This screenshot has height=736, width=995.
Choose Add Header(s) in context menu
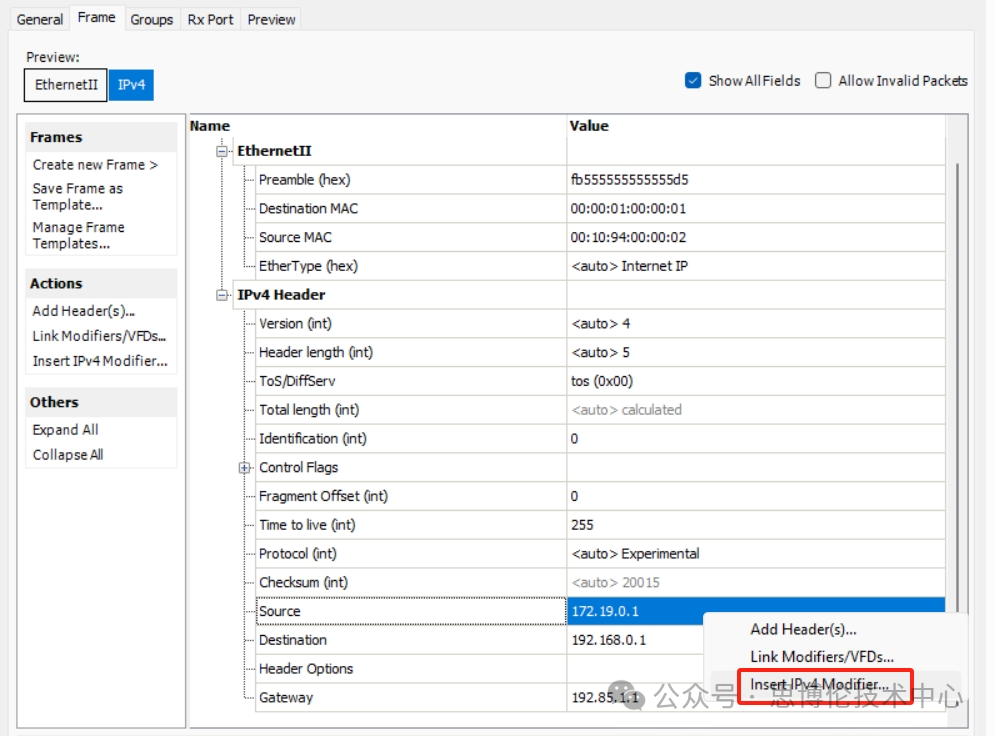[803, 629]
